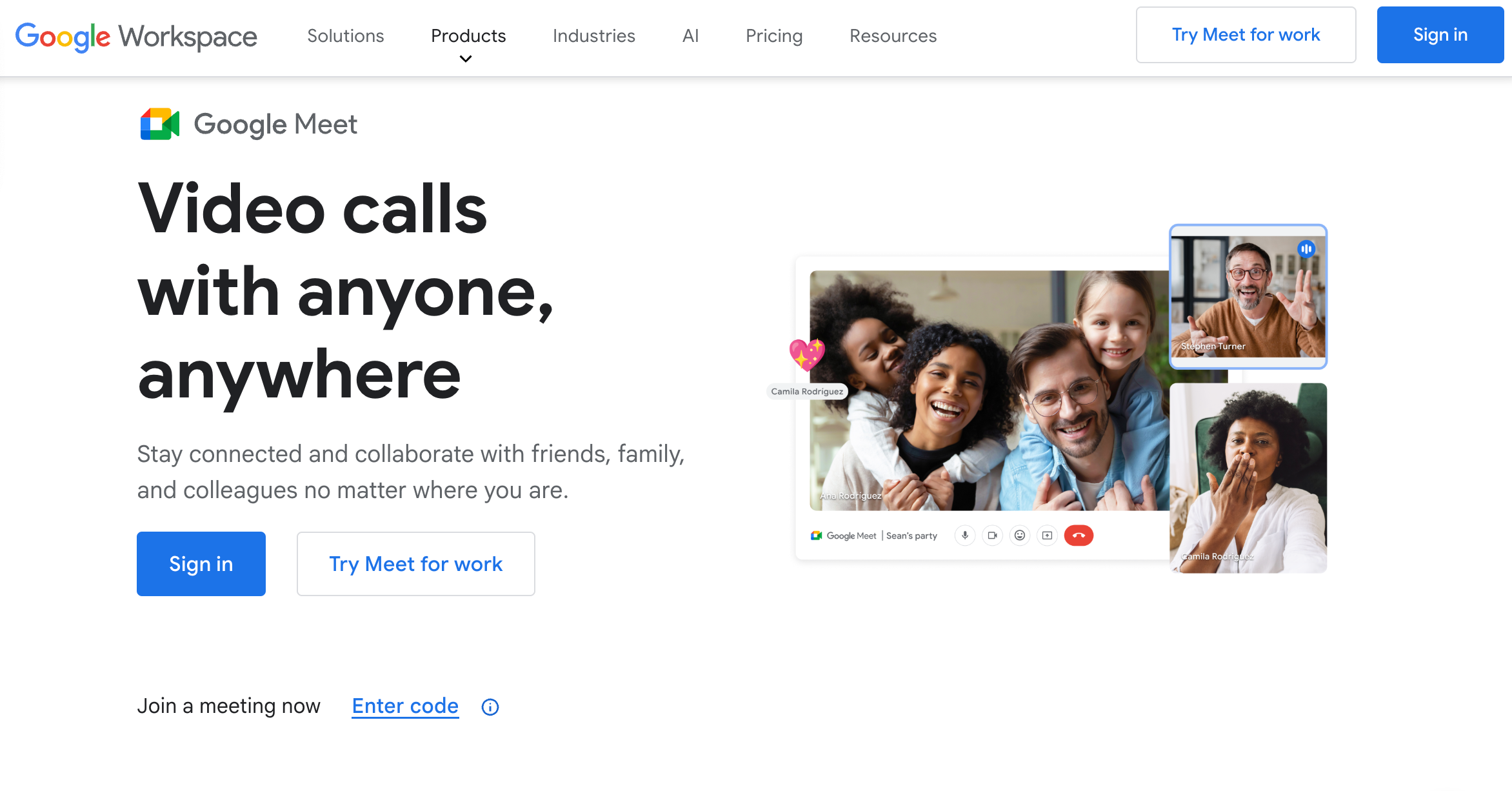Click the camera icon in meeting preview
Image resolution: width=1512 pixels, height=791 pixels.
(x=993, y=536)
